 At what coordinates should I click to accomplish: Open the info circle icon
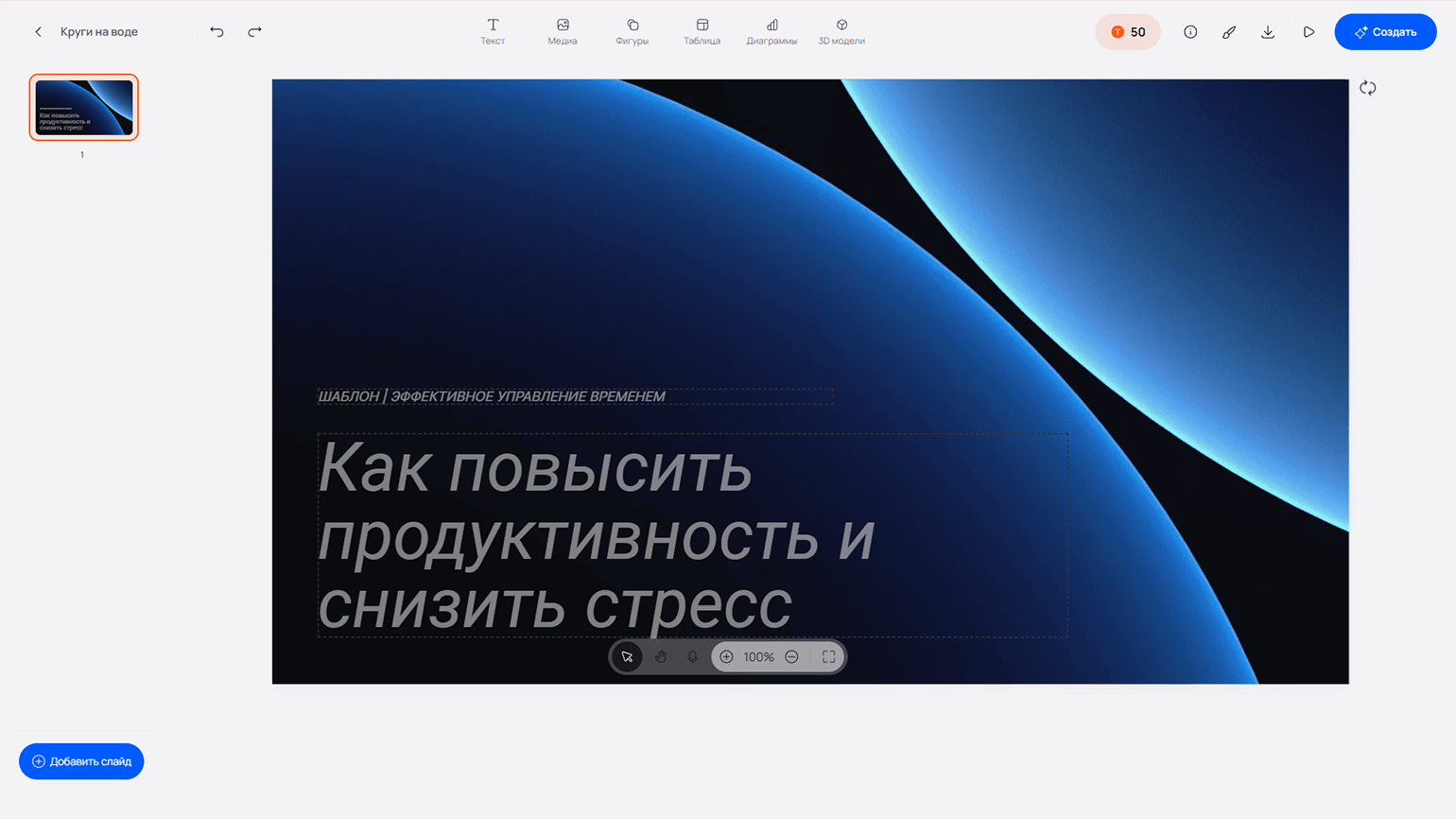click(x=1190, y=32)
